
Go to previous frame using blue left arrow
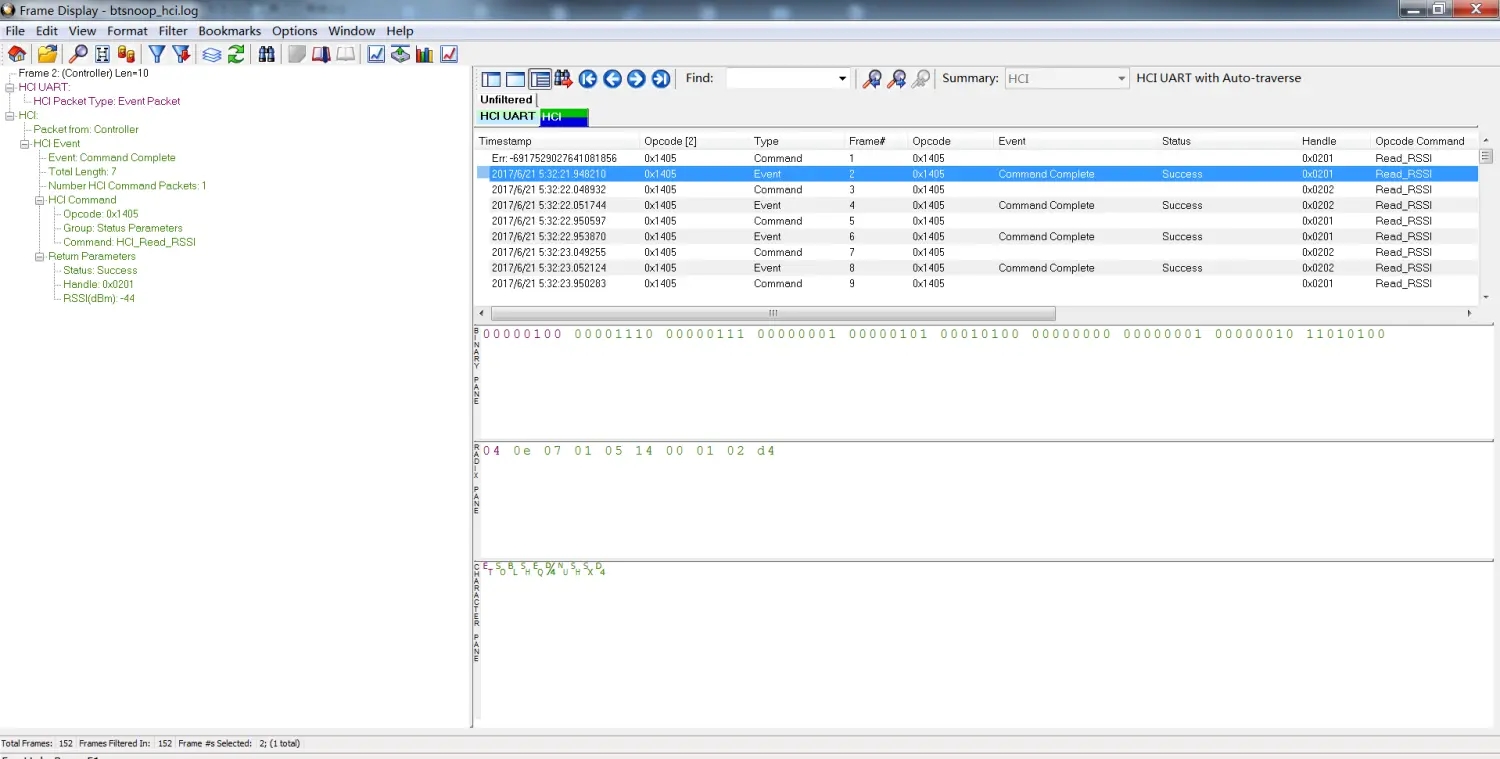click(612, 79)
